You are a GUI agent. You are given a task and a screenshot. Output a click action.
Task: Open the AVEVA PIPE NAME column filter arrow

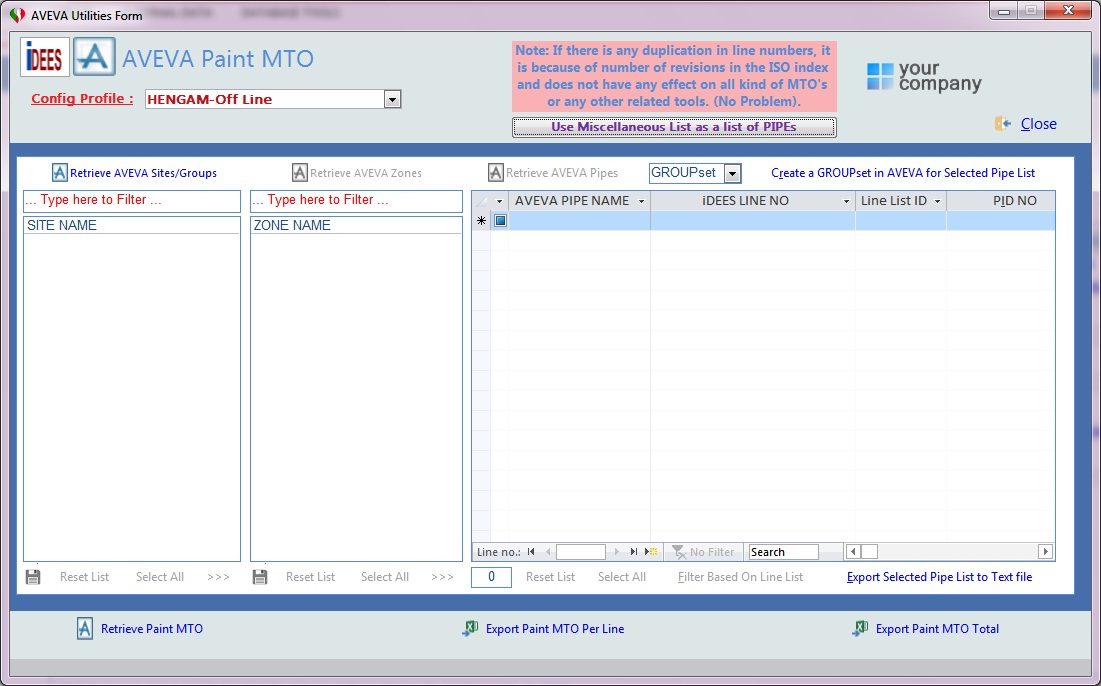click(x=641, y=202)
